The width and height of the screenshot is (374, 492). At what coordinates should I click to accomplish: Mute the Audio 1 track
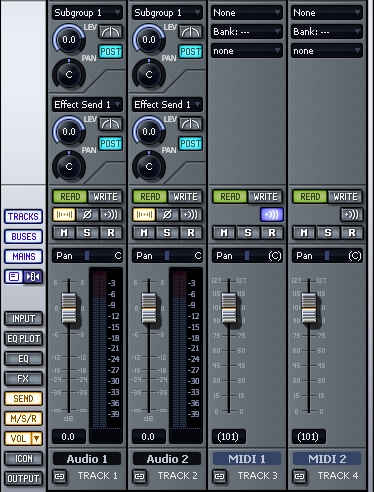(x=64, y=233)
